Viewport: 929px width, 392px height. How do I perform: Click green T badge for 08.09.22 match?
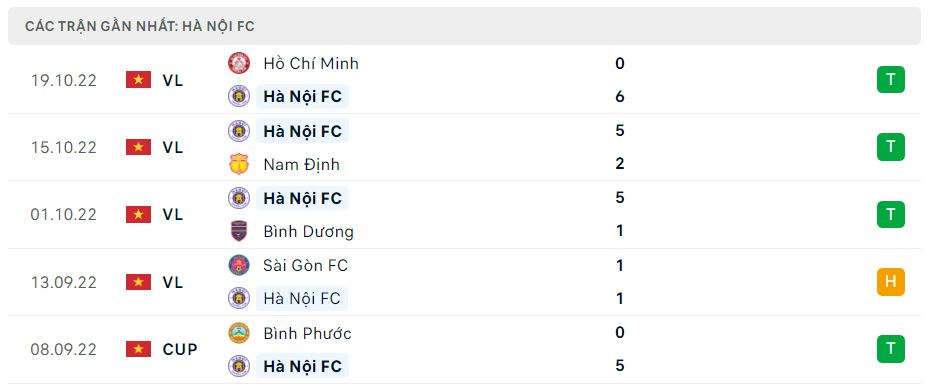coord(890,349)
